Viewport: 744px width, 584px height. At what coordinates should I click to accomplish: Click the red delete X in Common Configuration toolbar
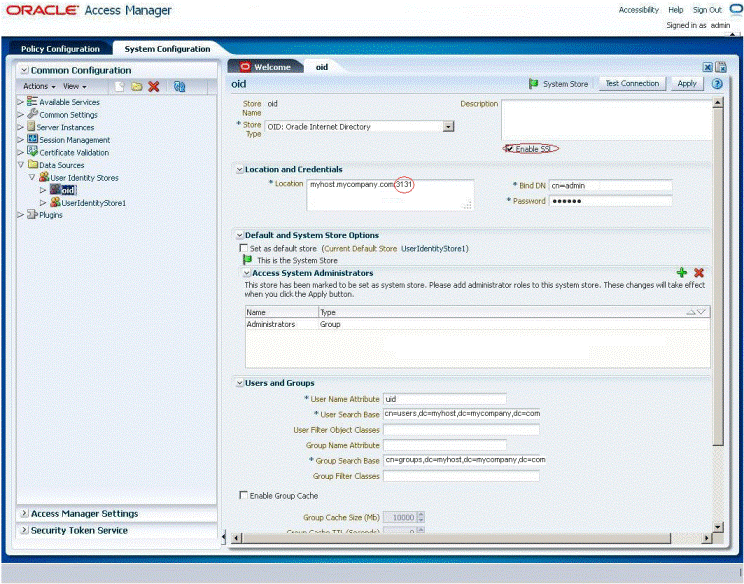154,86
